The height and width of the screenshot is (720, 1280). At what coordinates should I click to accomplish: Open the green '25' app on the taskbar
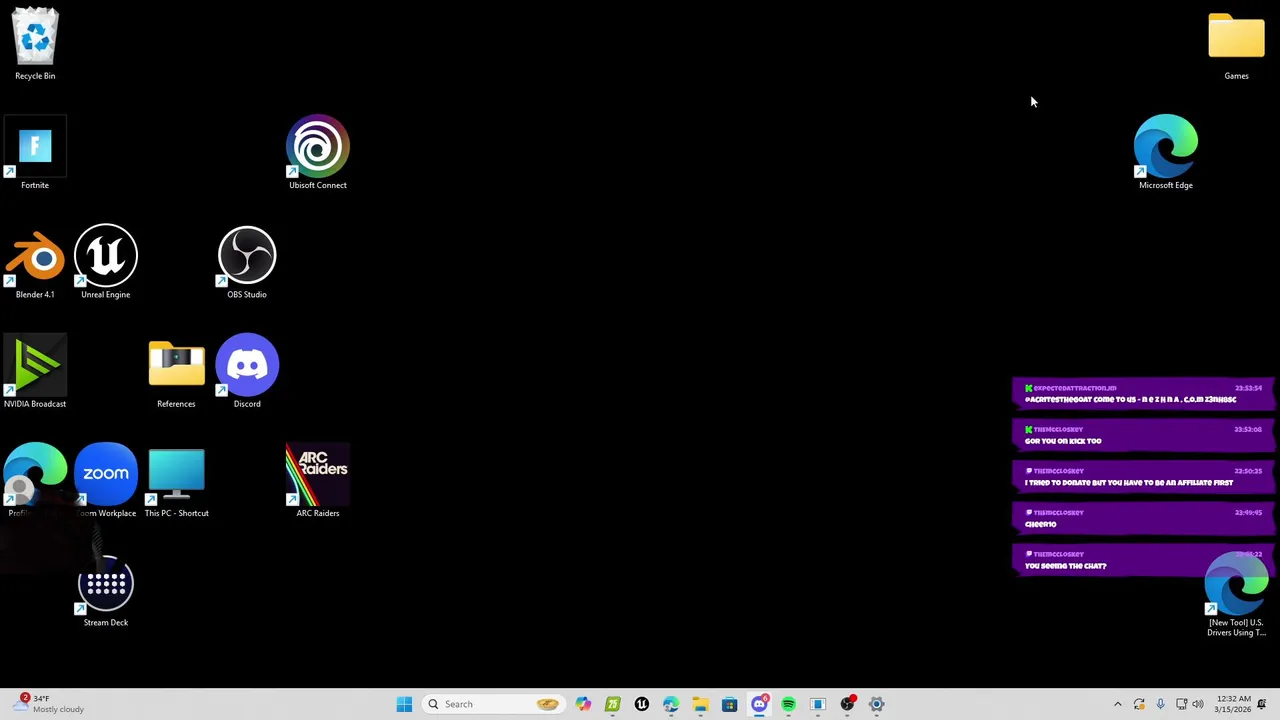click(613, 704)
